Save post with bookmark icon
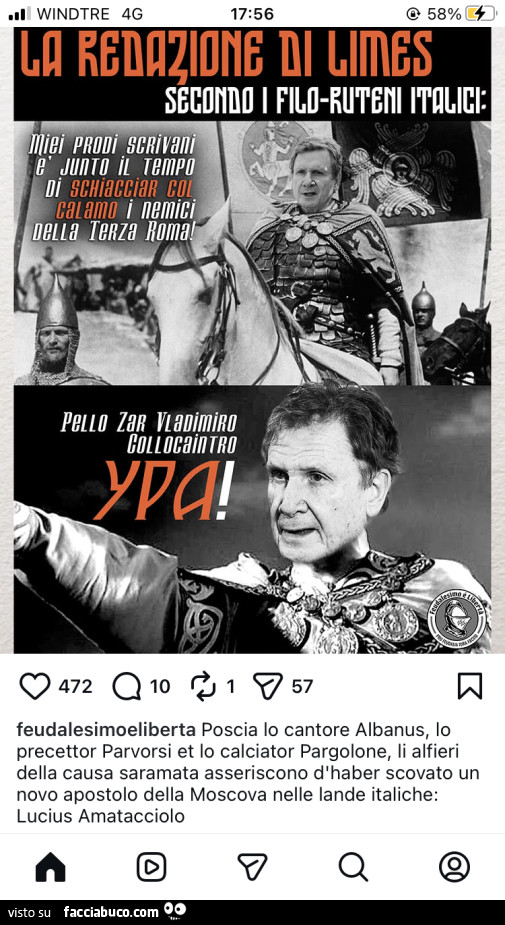The width and height of the screenshot is (505, 925). [470, 686]
